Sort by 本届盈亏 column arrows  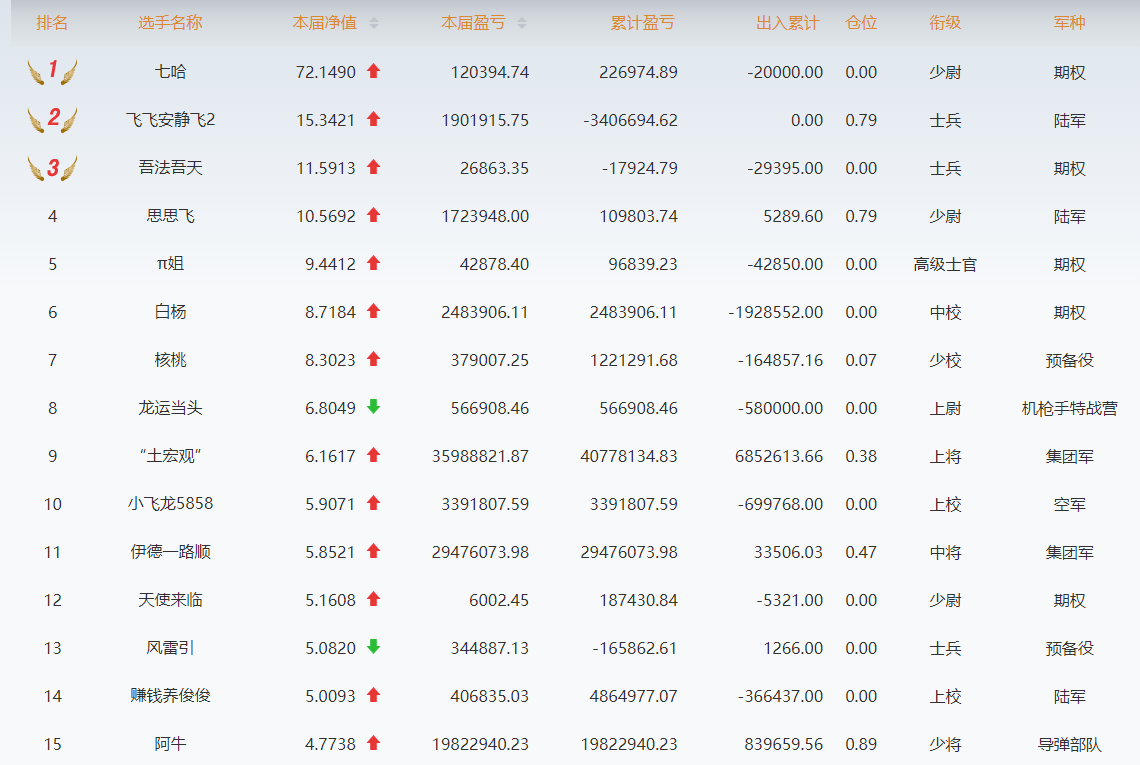click(522, 23)
